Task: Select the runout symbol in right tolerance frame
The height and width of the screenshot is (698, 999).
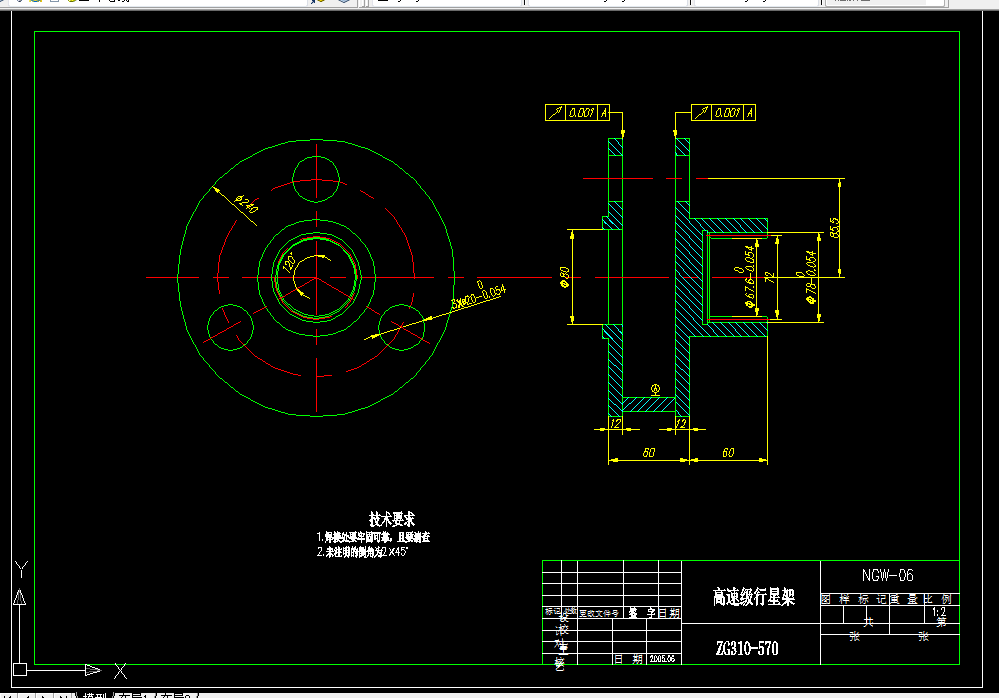Action: point(701,113)
